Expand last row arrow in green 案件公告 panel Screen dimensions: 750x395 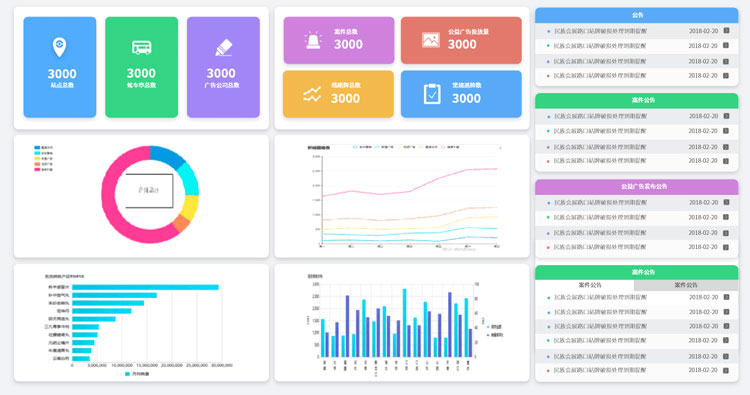coord(726,161)
